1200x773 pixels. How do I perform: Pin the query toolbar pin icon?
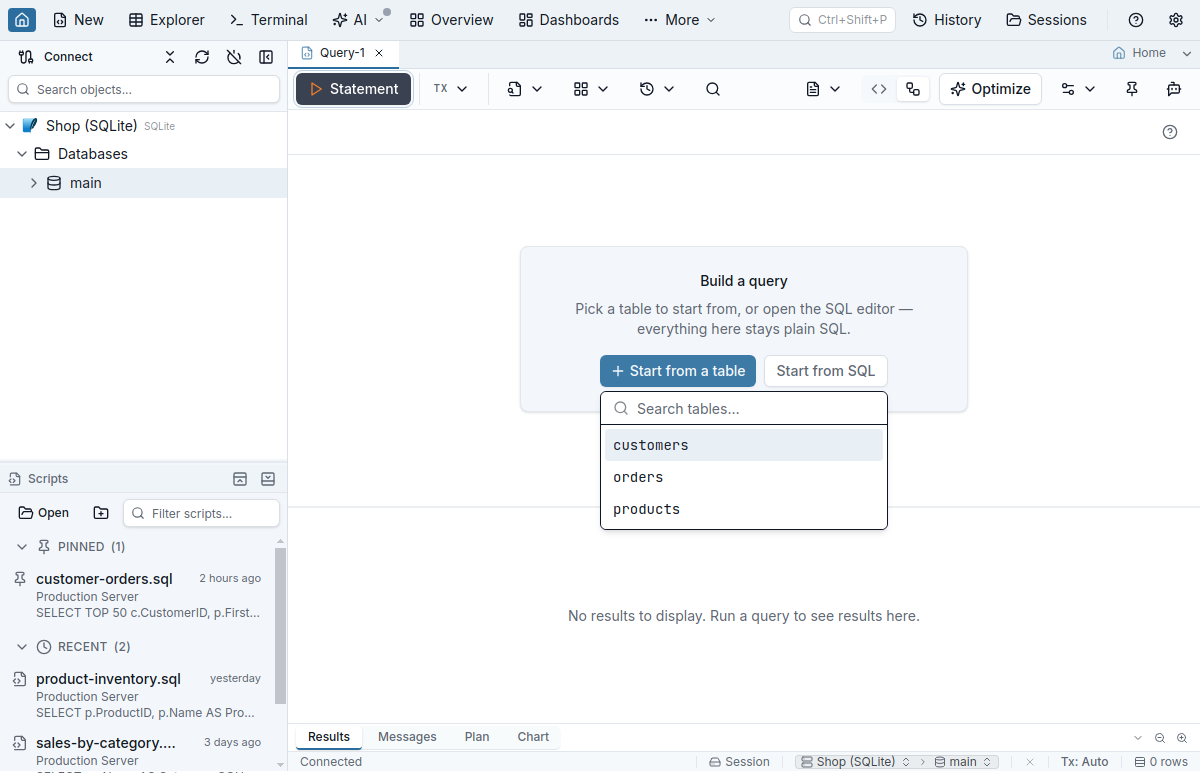coord(1132,89)
